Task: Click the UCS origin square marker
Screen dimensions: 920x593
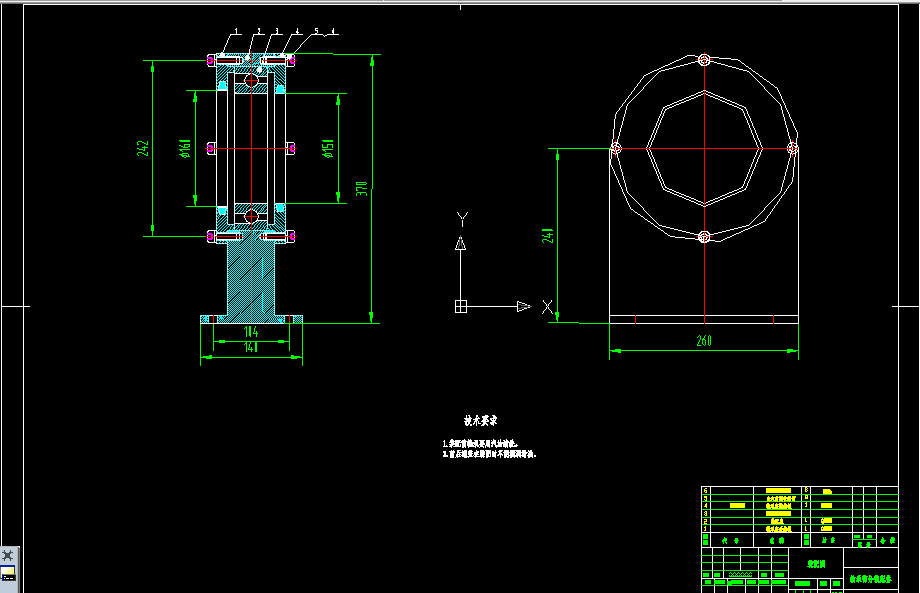Action: click(461, 306)
